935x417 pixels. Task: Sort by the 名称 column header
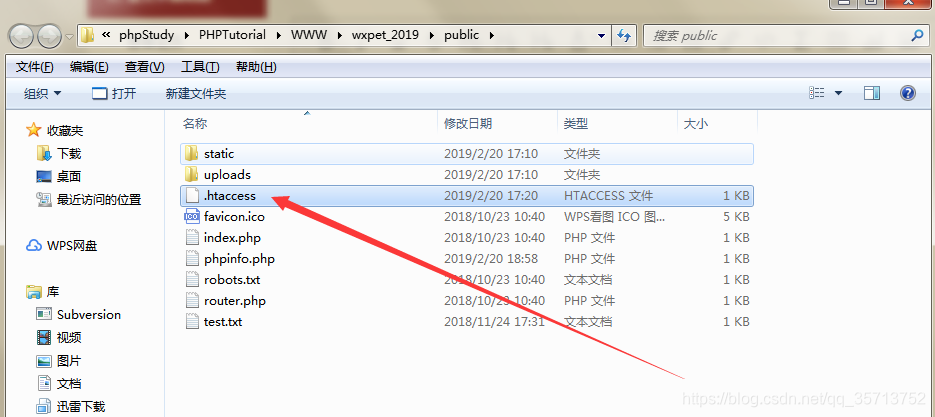194,123
